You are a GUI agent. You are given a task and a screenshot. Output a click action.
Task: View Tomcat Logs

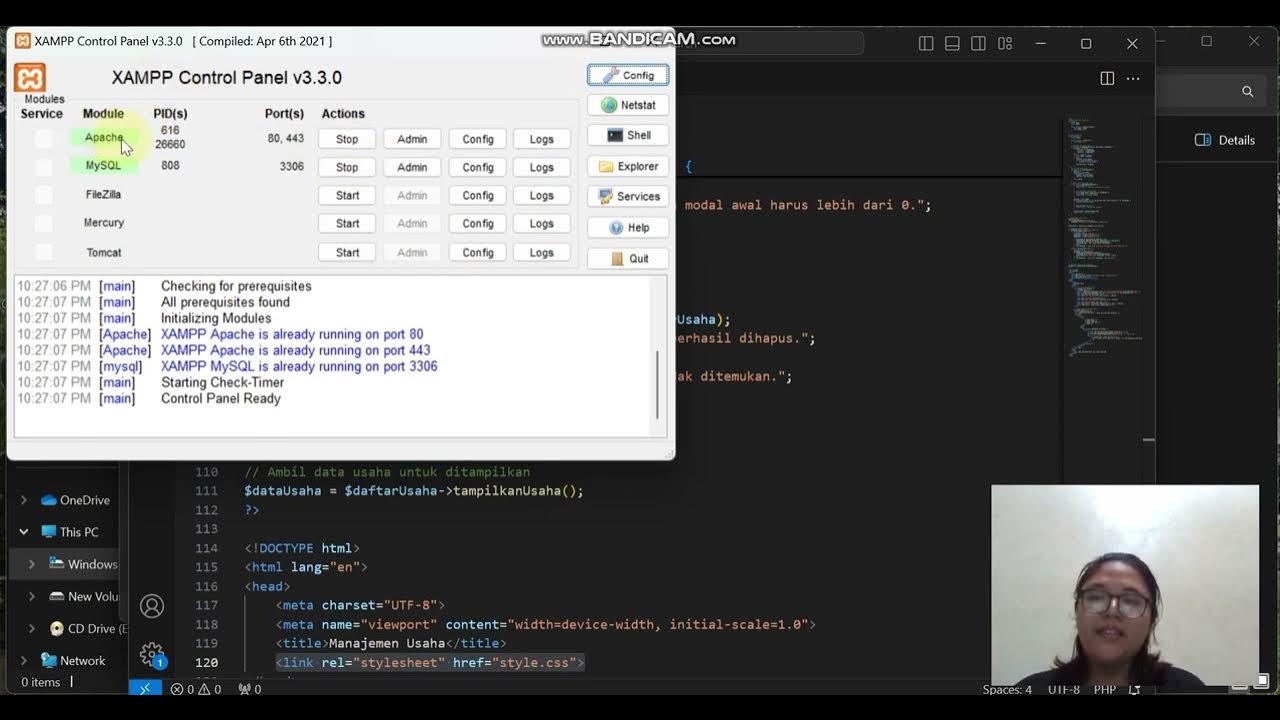tap(542, 252)
